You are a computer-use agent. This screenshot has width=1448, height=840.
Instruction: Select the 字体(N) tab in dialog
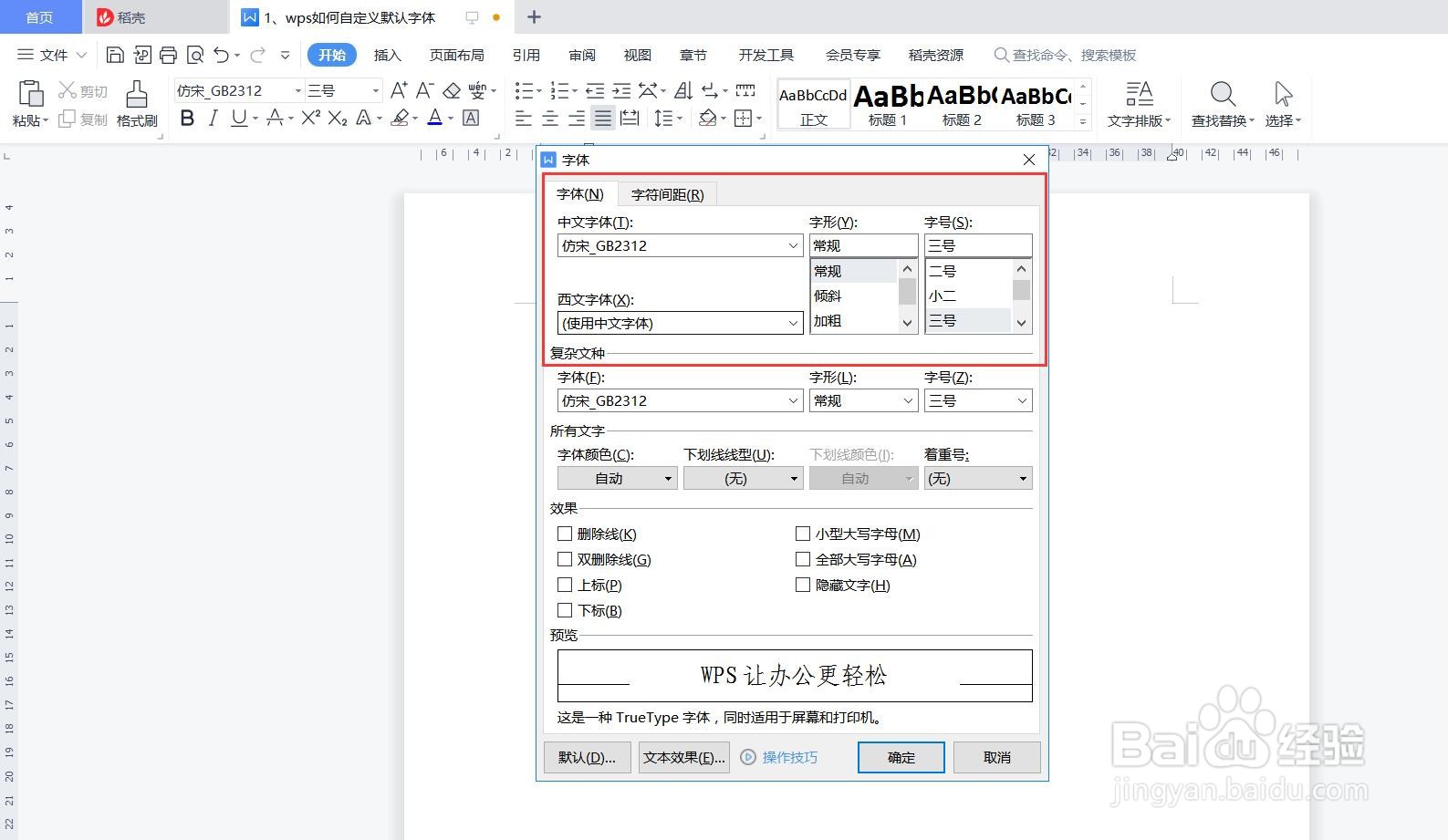580,194
